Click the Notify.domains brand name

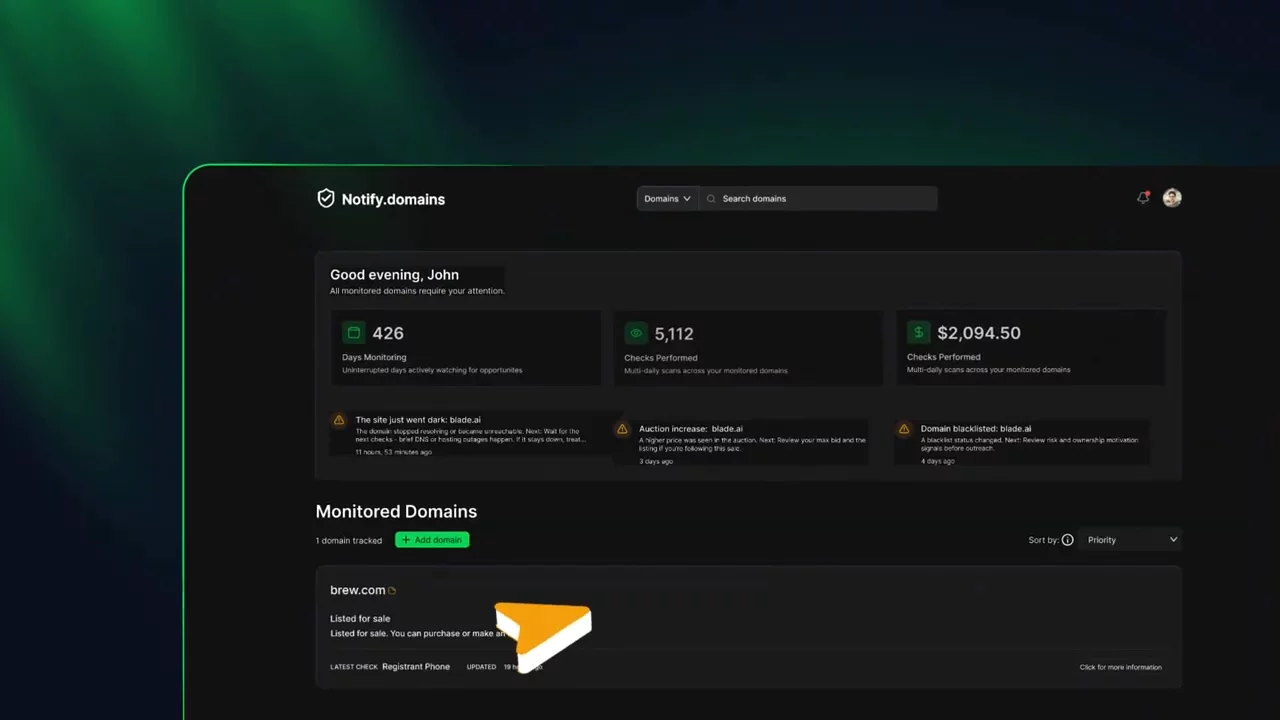click(x=393, y=199)
